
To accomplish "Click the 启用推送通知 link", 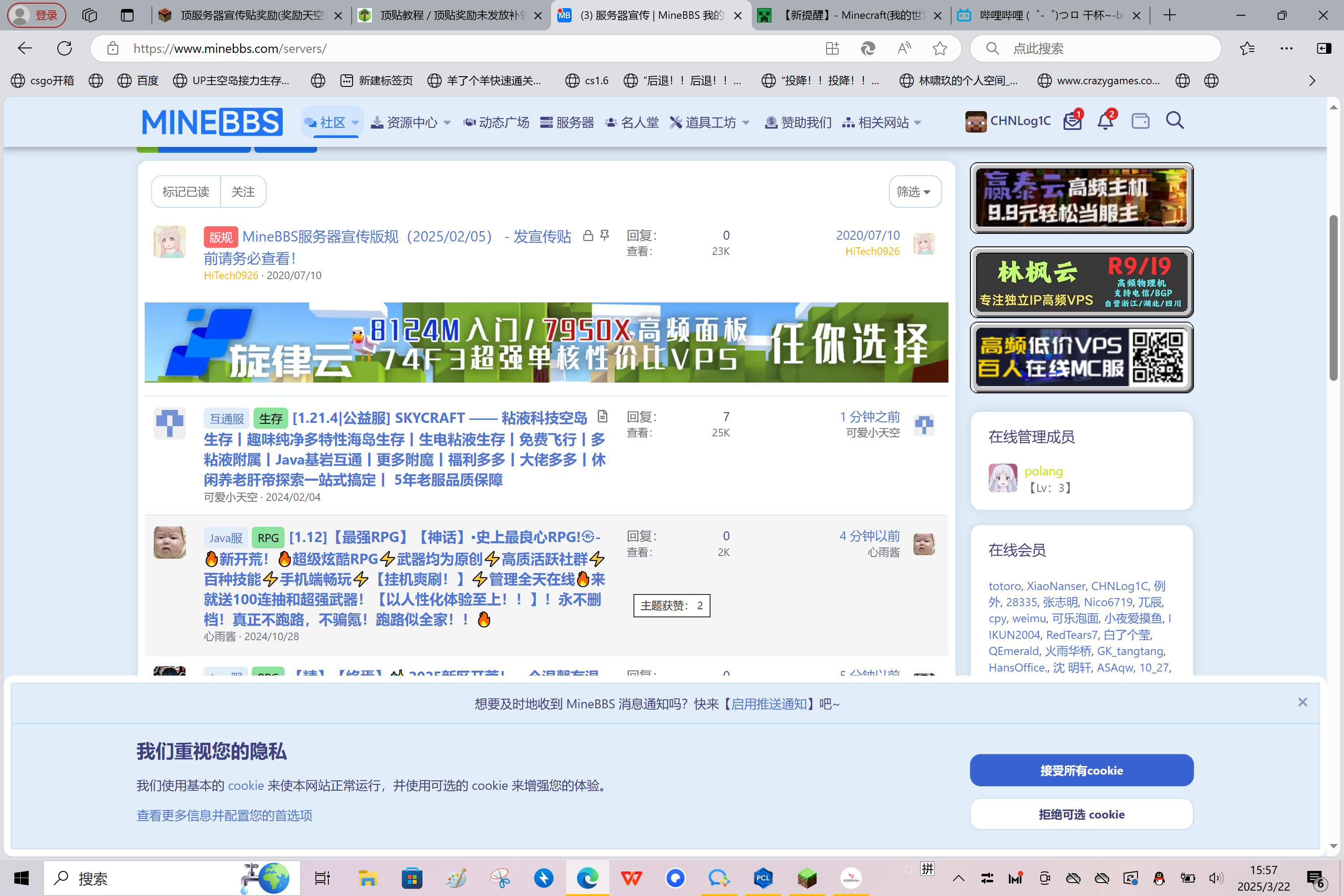I will pyautogui.click(x=769, y=704).
